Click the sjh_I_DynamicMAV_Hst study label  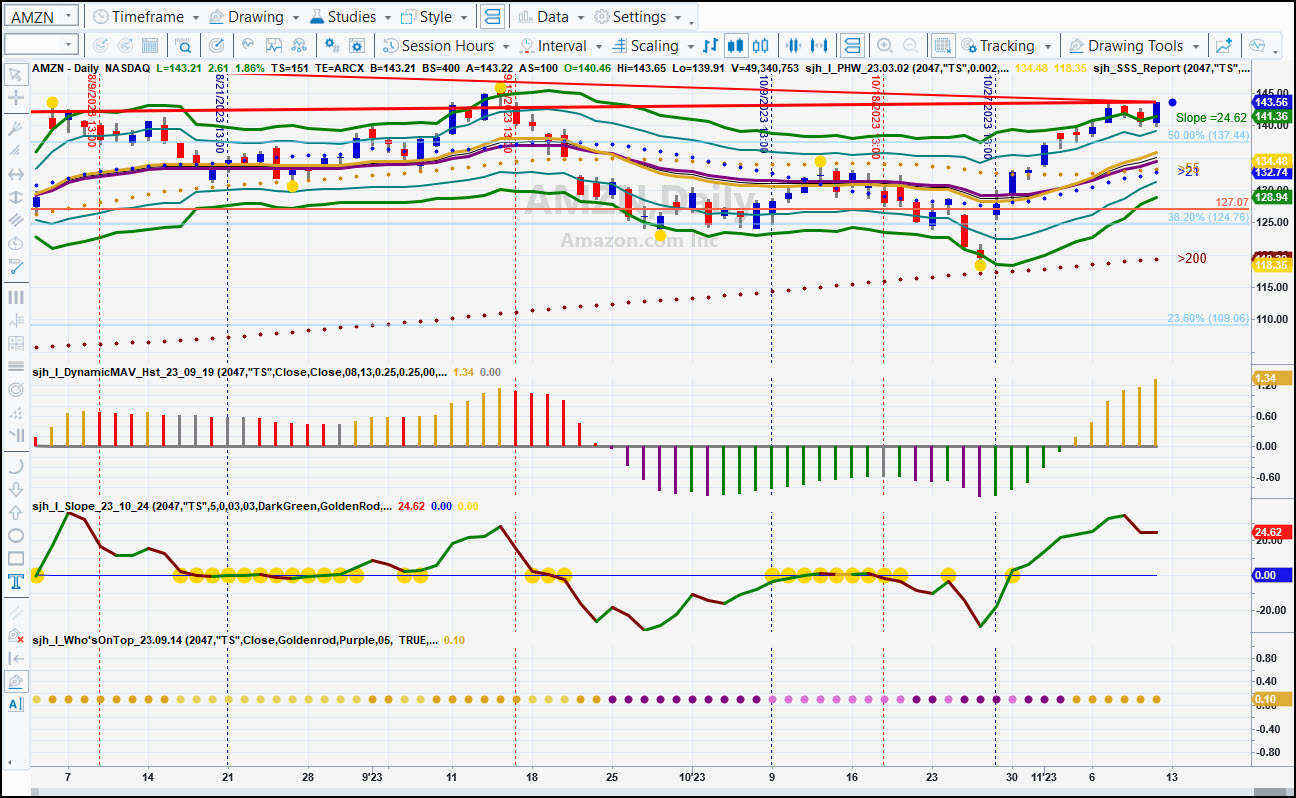point(240,372)
